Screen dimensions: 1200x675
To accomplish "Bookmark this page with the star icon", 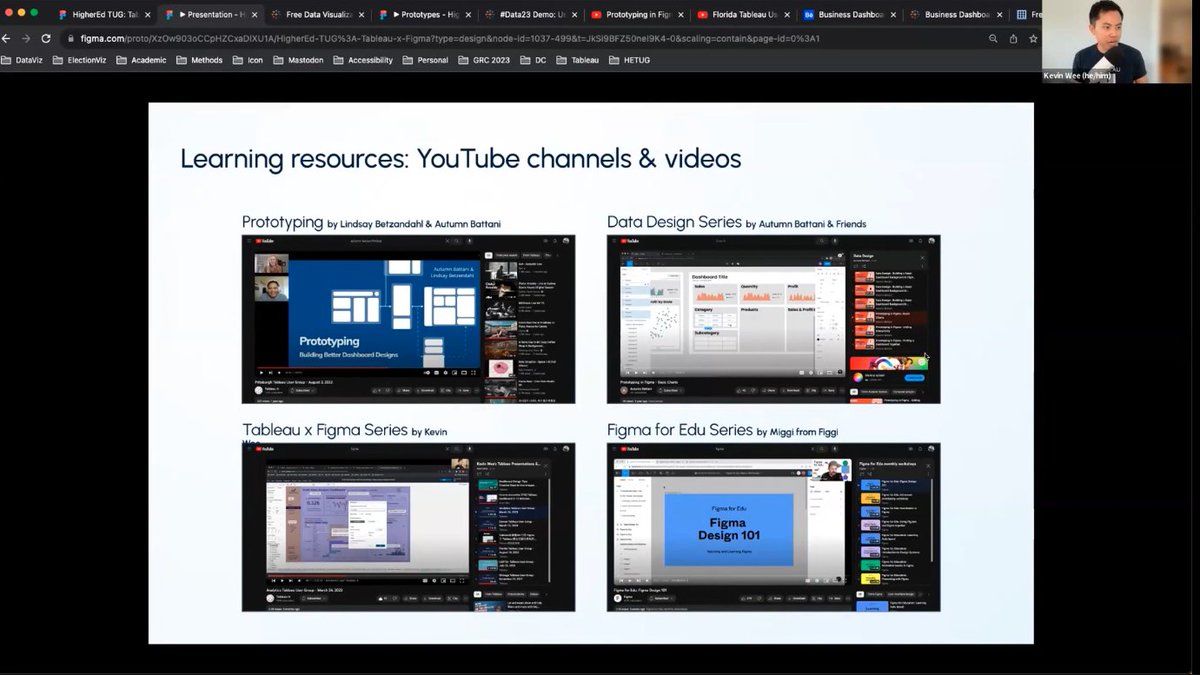I will 1033,40.
